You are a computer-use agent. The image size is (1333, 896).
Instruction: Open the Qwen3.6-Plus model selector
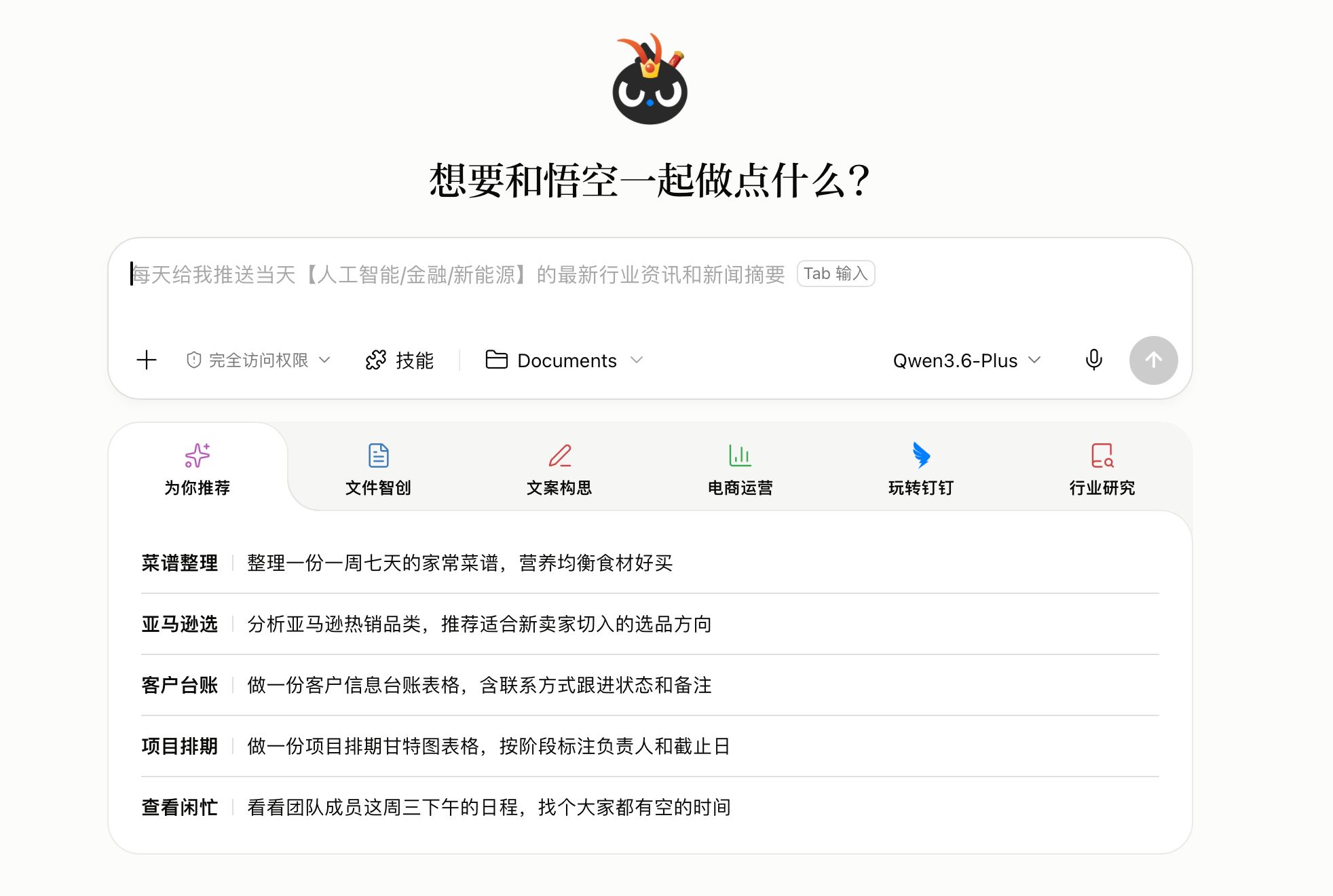966,360
